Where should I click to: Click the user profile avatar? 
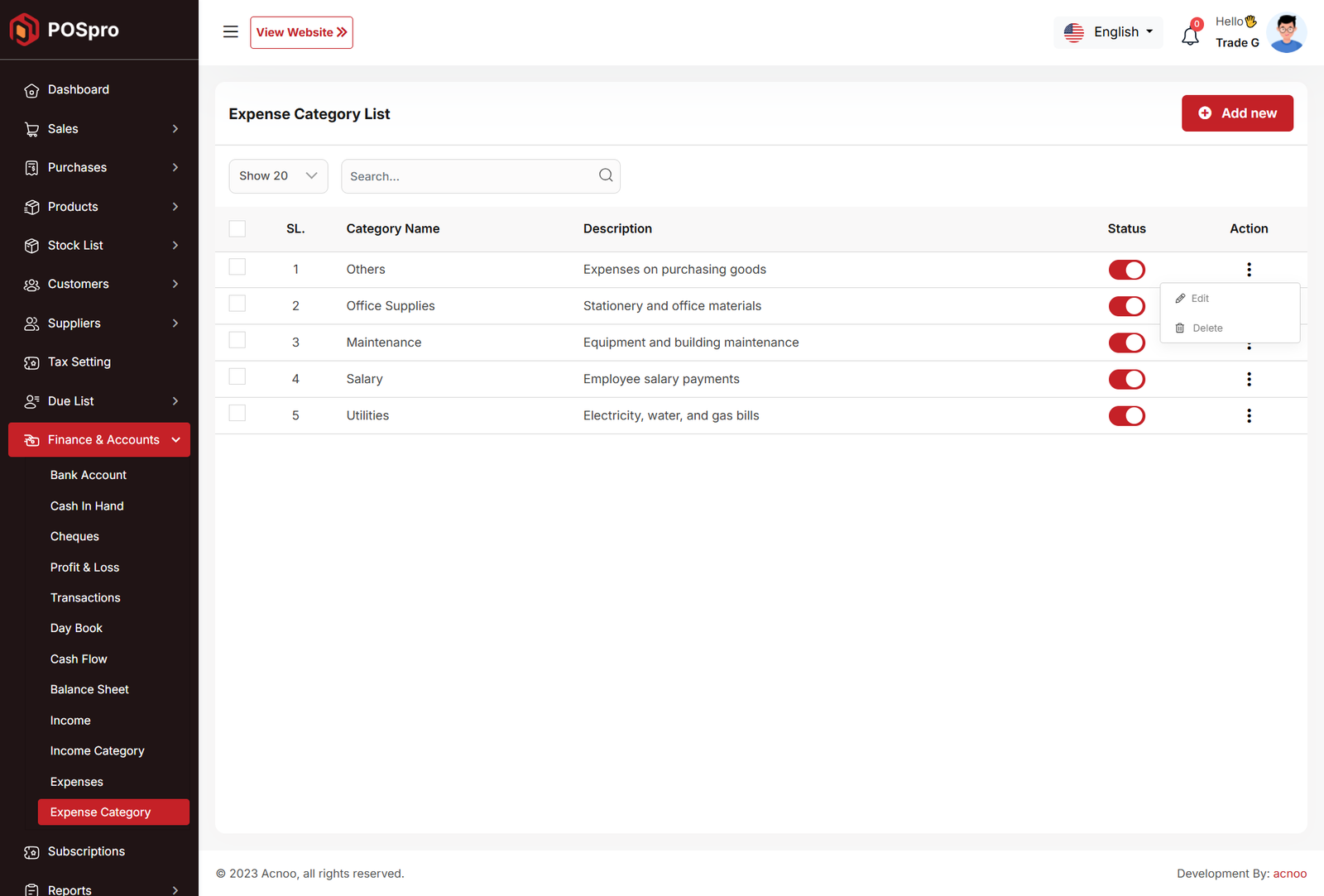point(1286,33)
